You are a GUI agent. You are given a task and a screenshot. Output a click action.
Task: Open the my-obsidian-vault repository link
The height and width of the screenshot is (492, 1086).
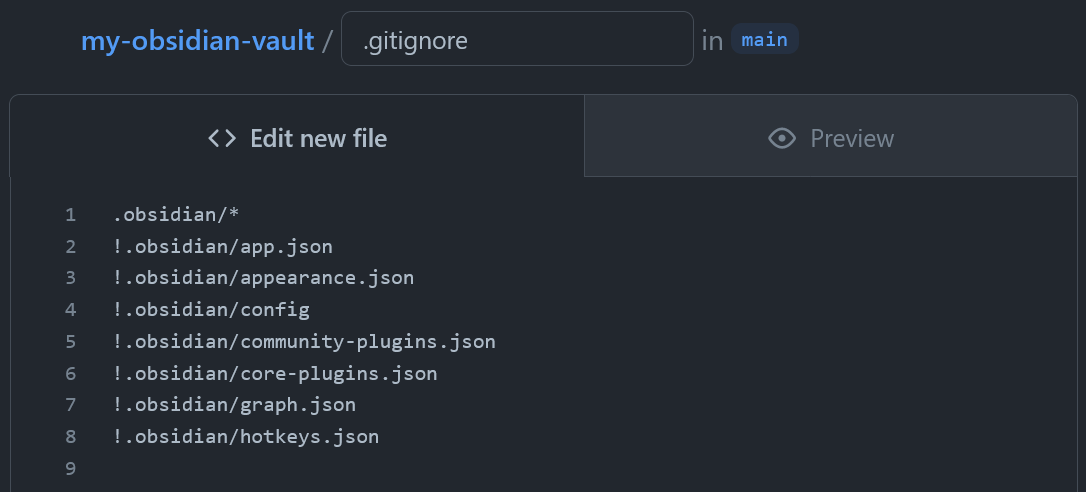point(197,41)
